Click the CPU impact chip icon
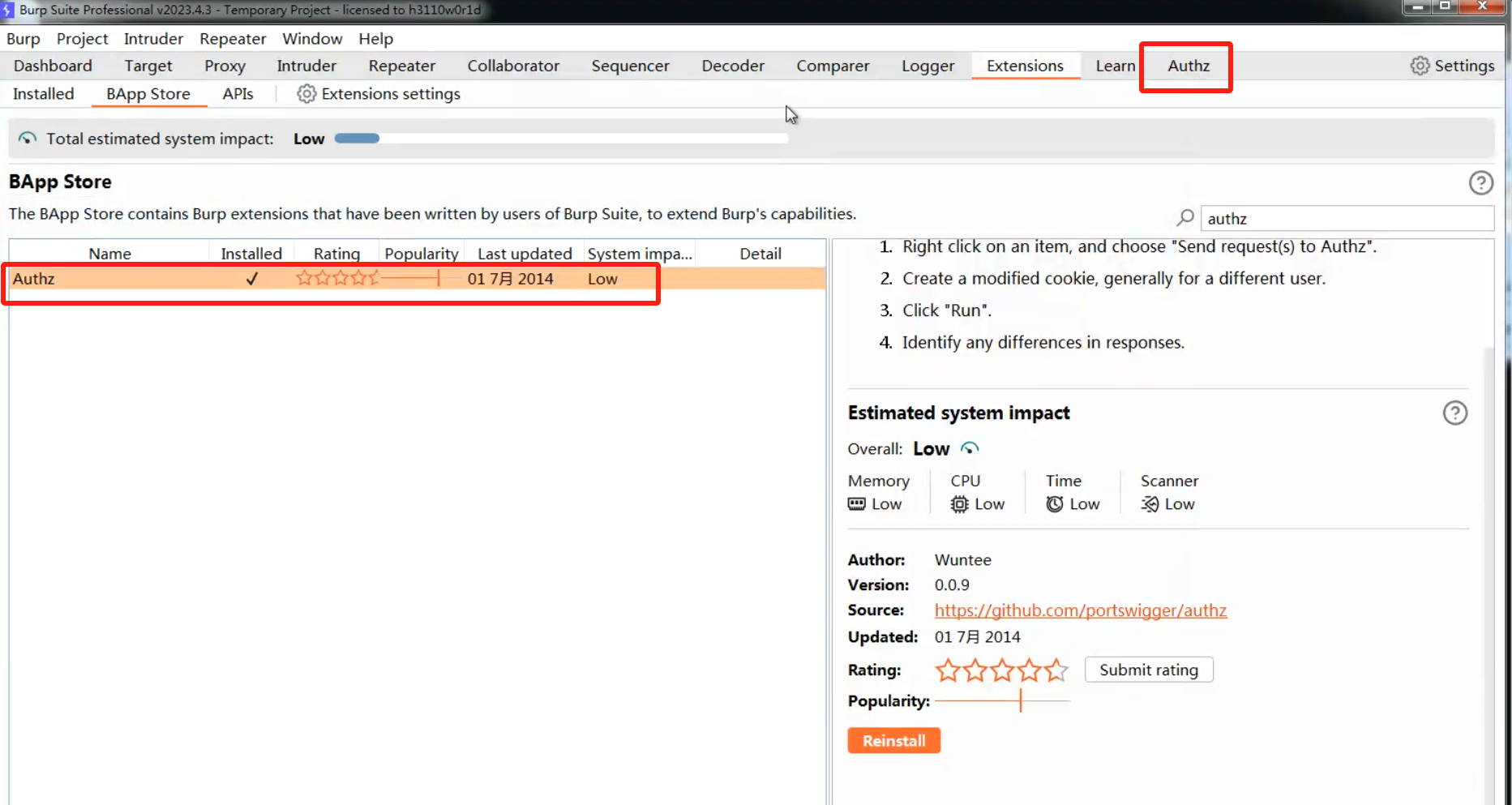This screenshot has width=1512, height=805. point(959,504)
